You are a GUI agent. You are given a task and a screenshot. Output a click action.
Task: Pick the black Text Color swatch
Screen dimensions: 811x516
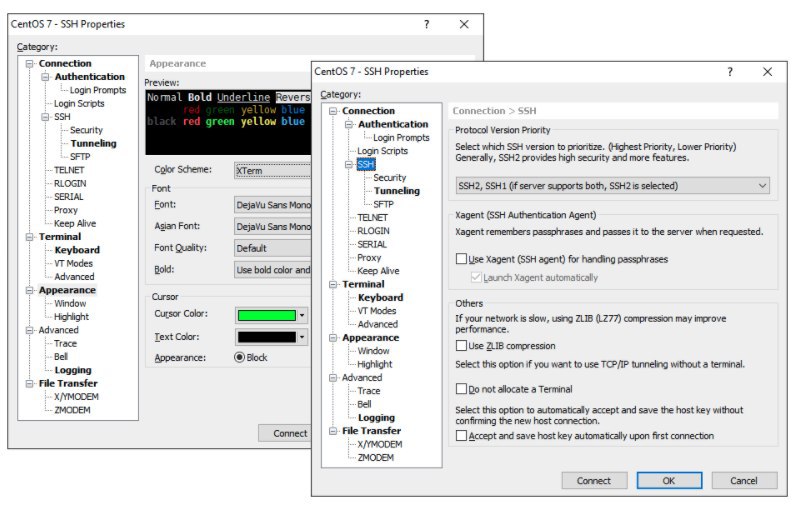pyautogui.click(x=266, y=338)
